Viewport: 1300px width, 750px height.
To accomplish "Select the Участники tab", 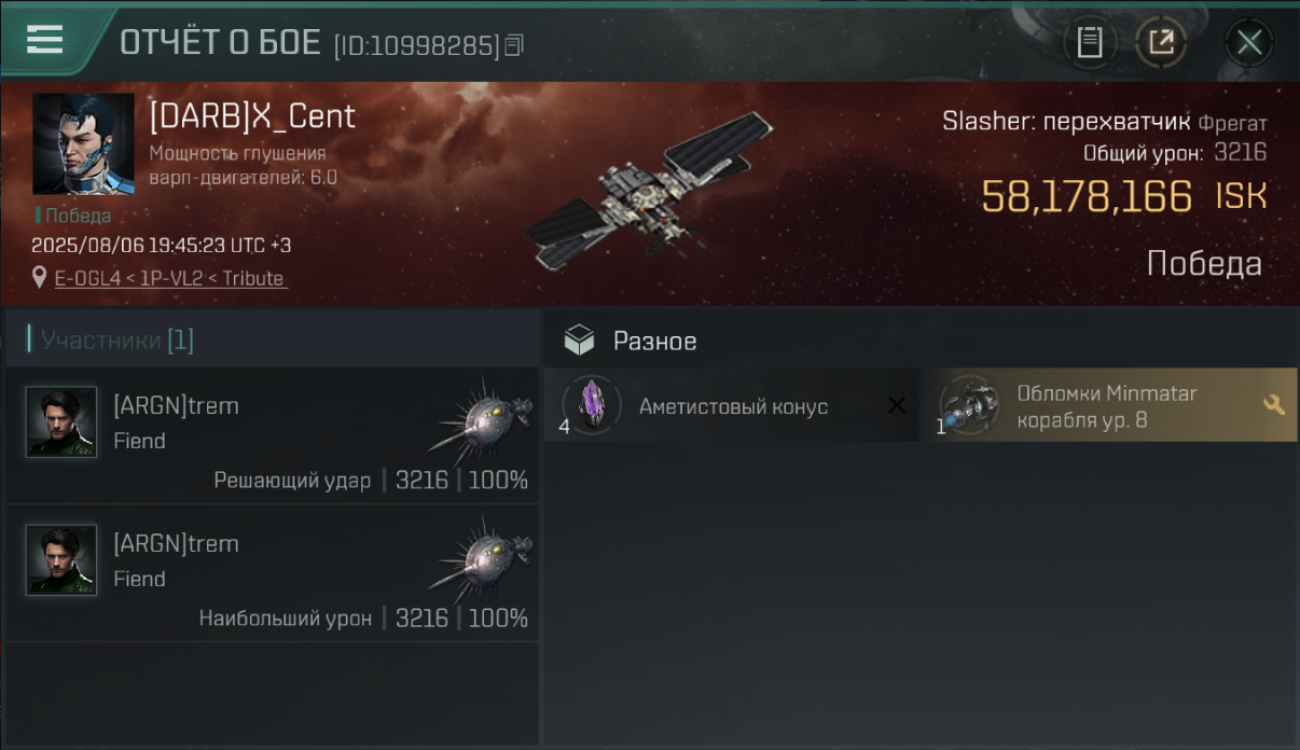I will point(116,340).
